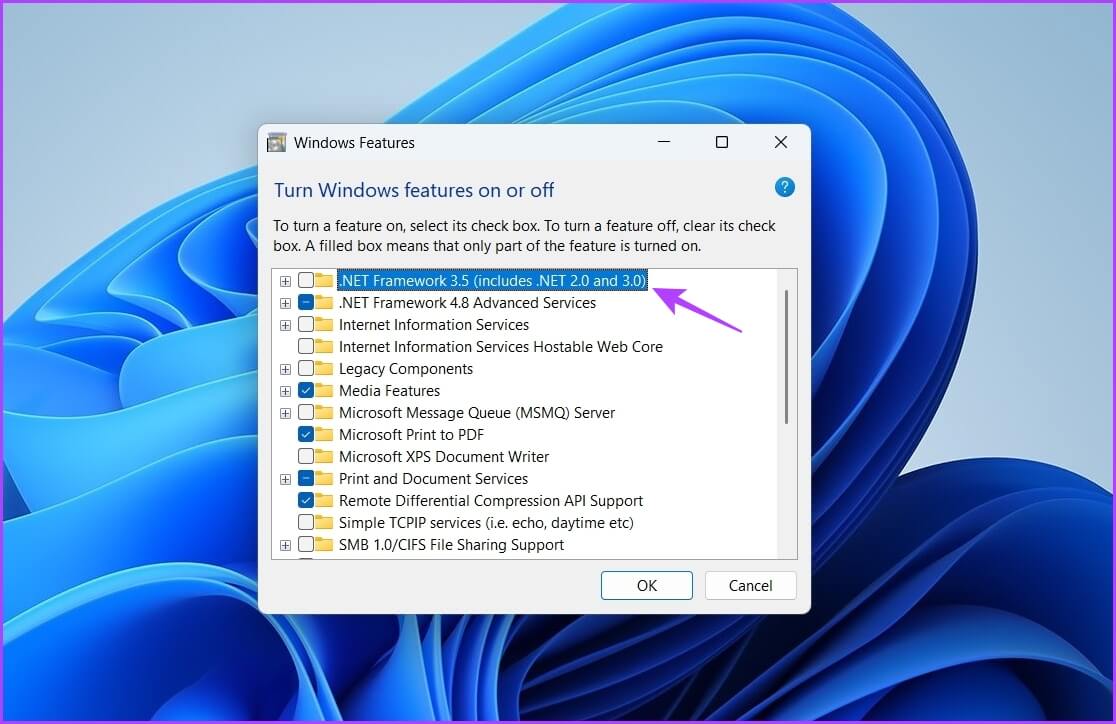Expand the Internet Information Services node
This screenshot has width=1116, height=724.
coord(285,325)
